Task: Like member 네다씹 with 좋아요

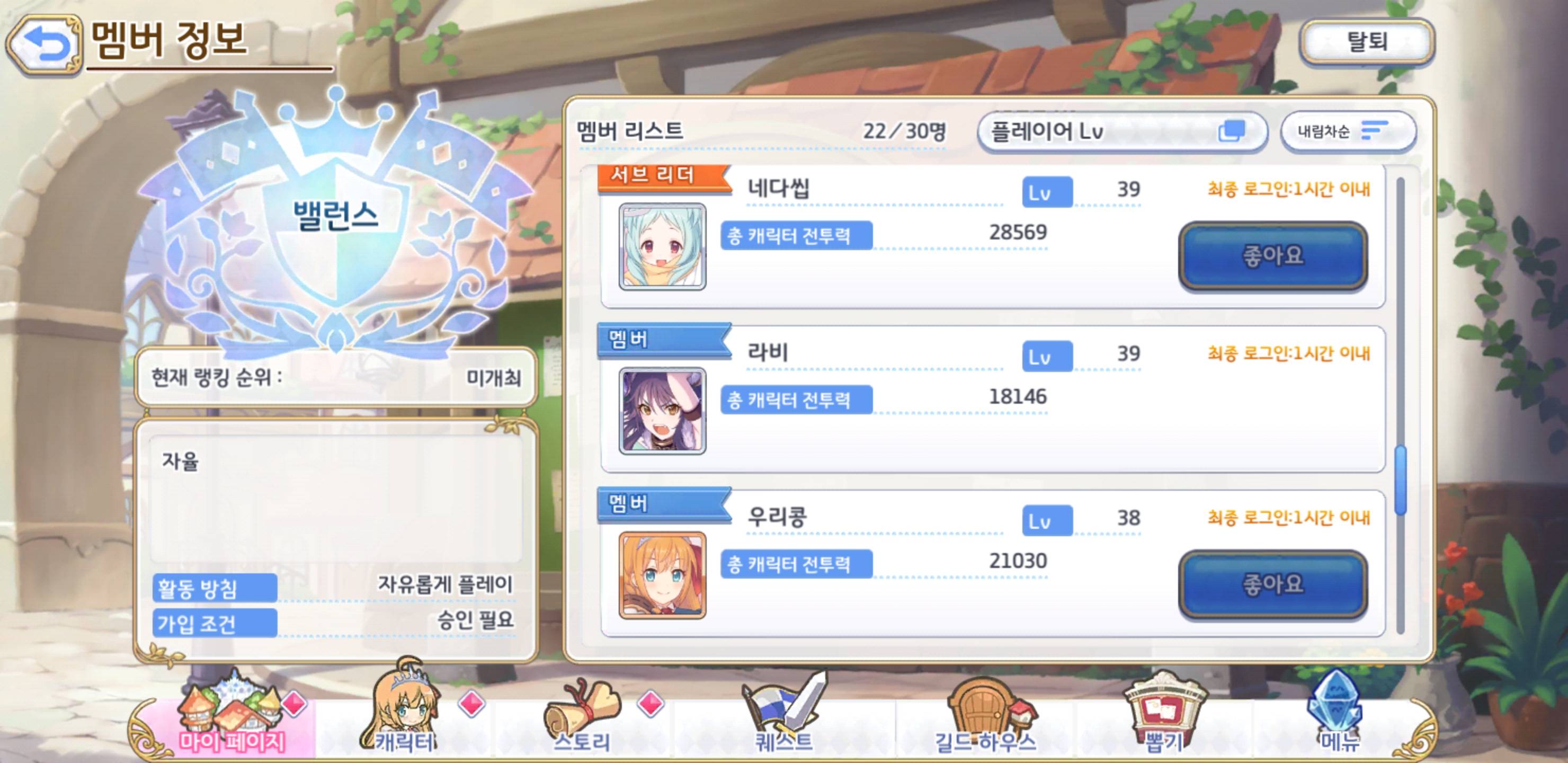Action: coord(1273,256)
